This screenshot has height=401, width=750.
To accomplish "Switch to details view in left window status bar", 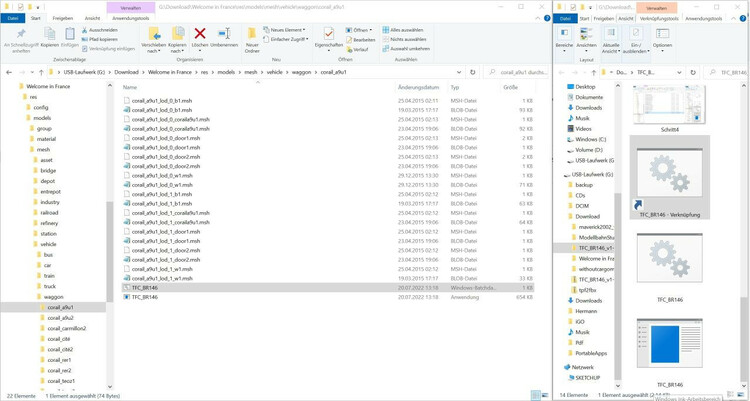I will (x=536, y=396).
